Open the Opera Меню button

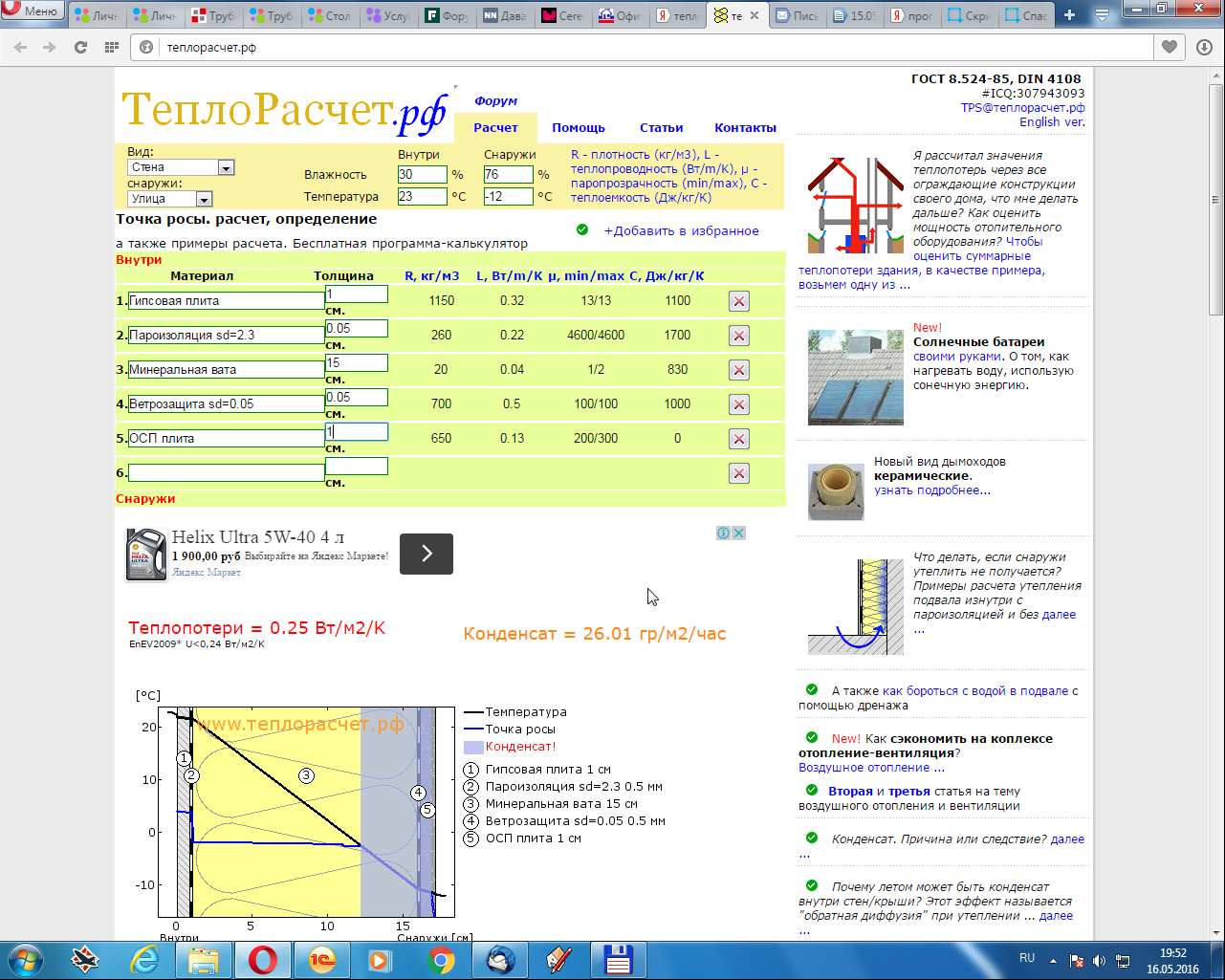click(x=32, y=11)
